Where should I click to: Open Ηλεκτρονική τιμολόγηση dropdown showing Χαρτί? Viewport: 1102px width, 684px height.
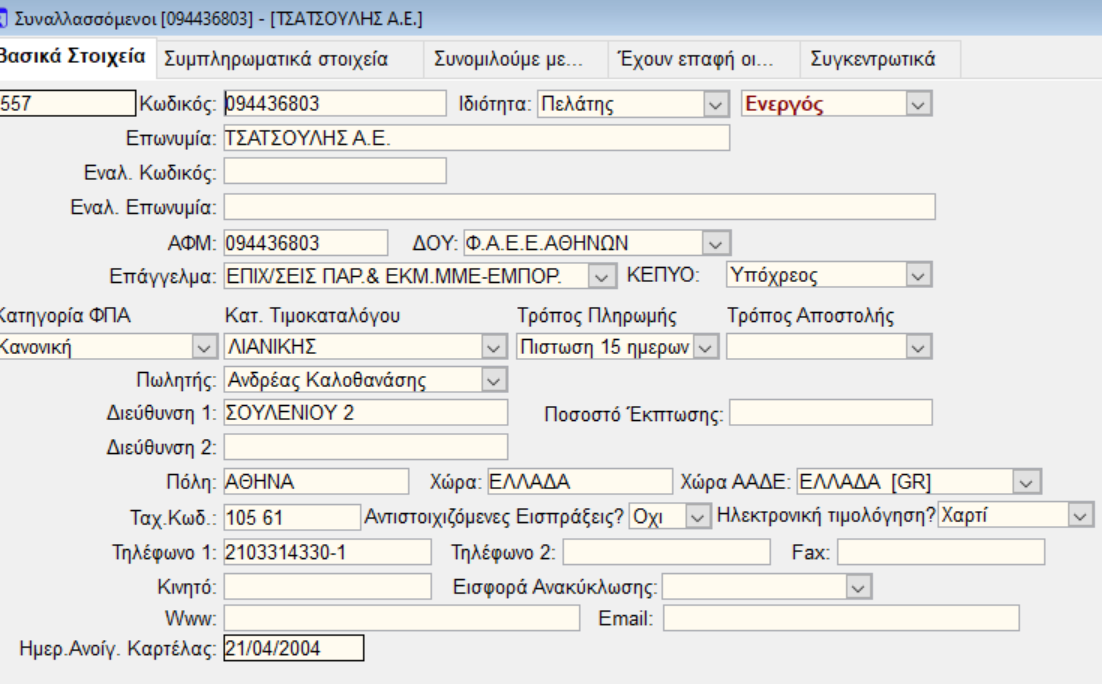click(x=1079, y=516)
